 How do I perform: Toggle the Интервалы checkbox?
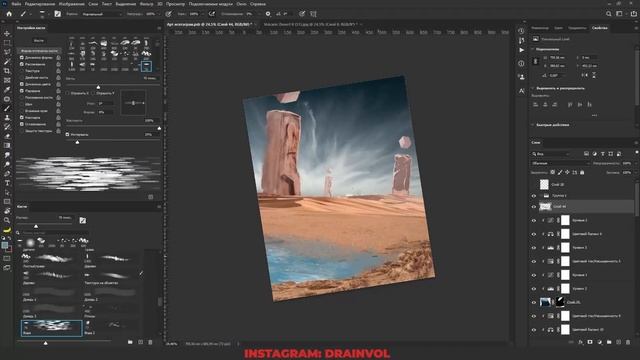pyautogui.click(x=68, y=134)
